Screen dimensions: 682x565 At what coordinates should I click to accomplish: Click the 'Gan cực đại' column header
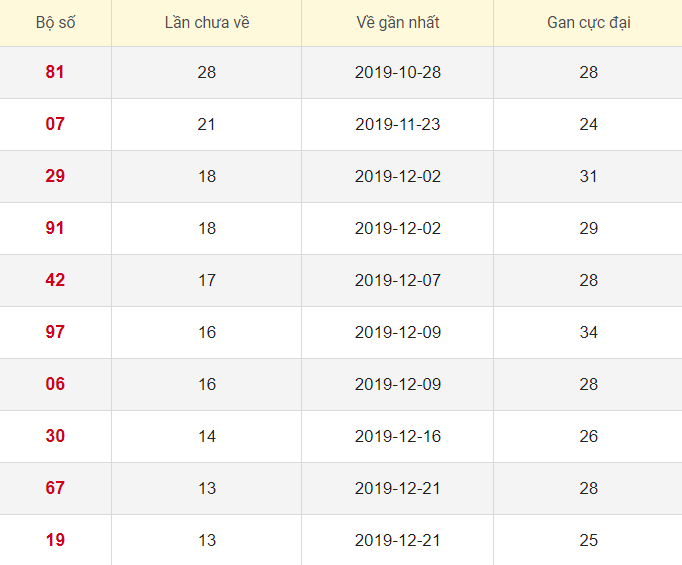point(588,22)
